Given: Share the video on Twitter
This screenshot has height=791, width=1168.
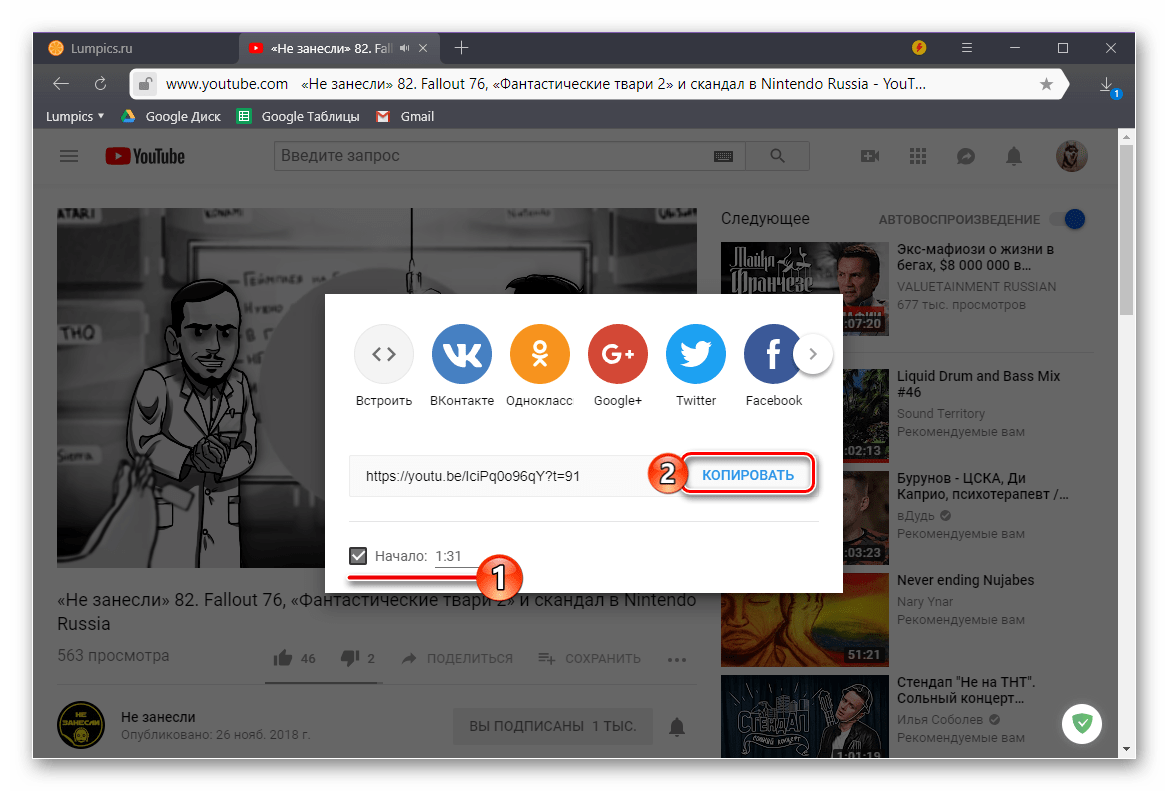Looking at the screenshot, I should coord(695,354).
